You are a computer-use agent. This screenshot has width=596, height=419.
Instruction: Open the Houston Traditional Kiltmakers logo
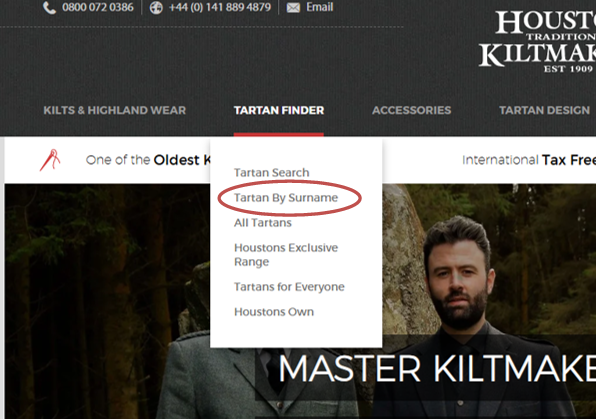point(537,41)
